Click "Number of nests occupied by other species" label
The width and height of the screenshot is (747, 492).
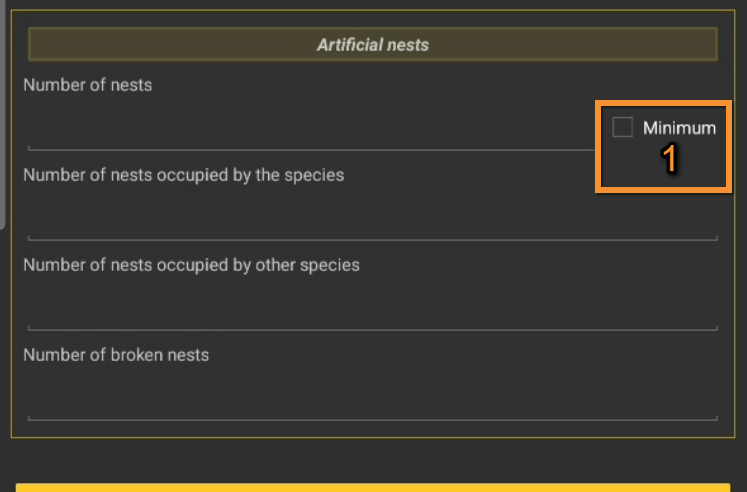coord(191,265)
